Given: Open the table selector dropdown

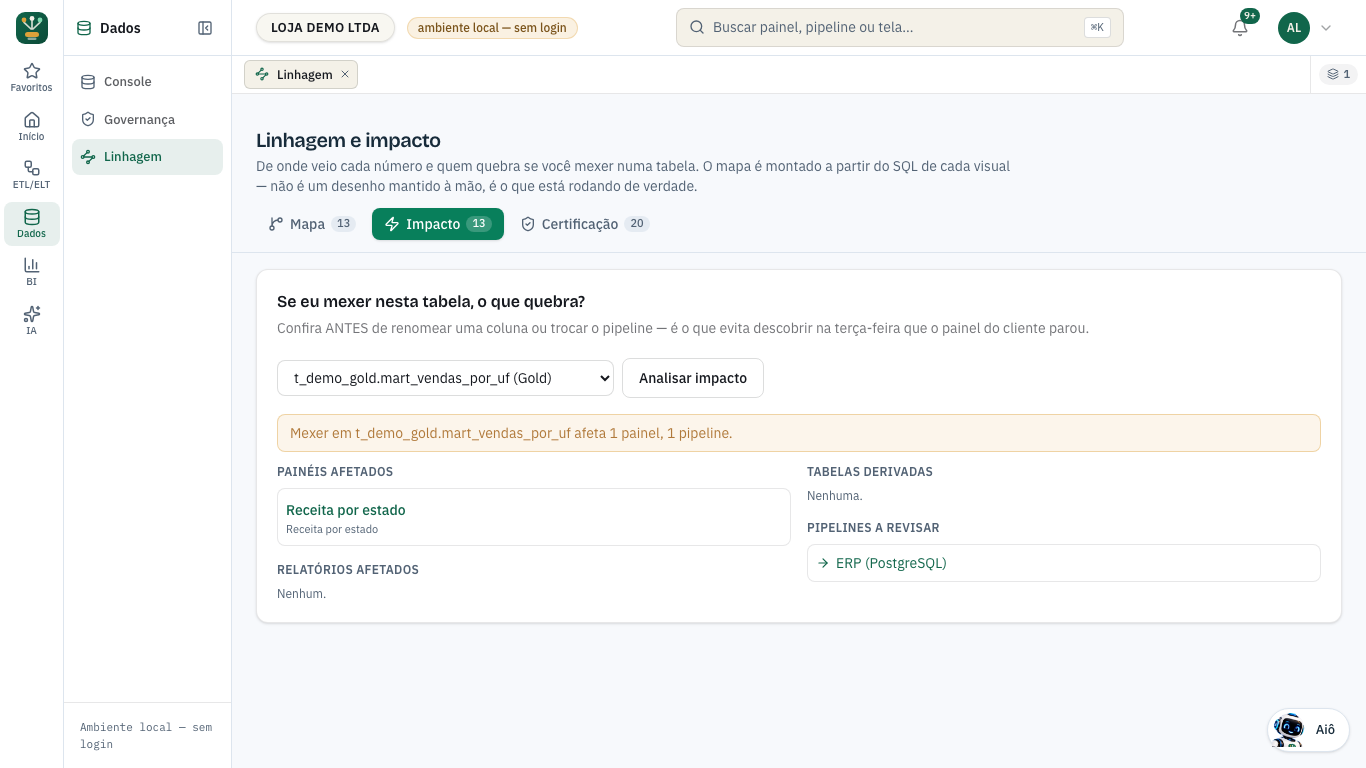Looking at the screenshot, I should tap(445, 378).
